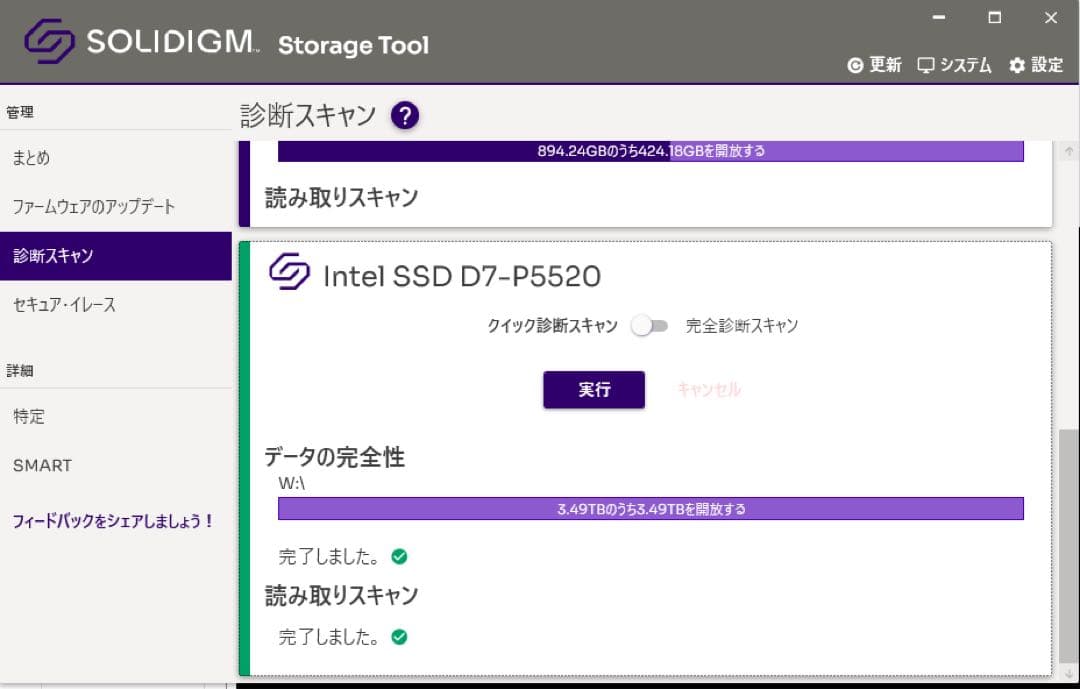Click the lower 読み取りスキャン heading in Intel card
The height and width of the screenshot is (689, 1080).
pyautogui.click(x=342, y=595)
